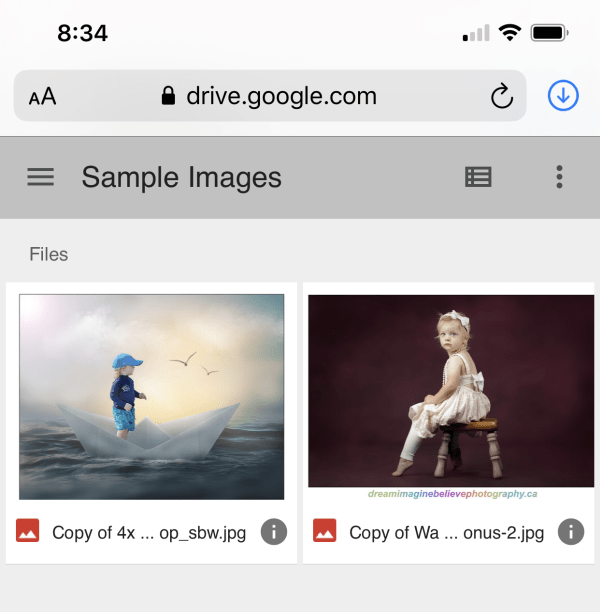
Task: Switch to list view layout
Action: (x=478, y=177)
